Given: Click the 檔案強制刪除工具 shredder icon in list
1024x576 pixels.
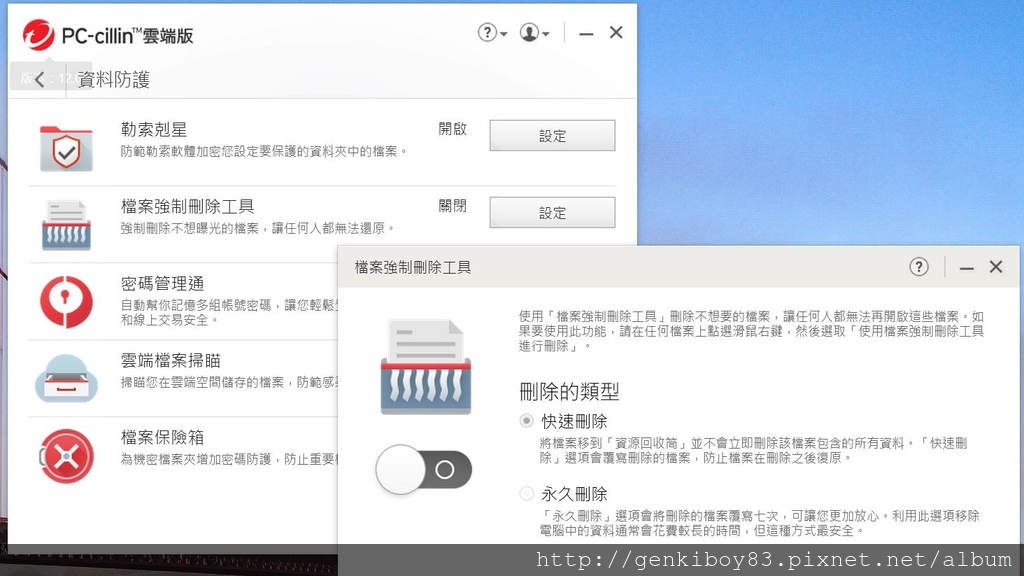Looking at the screenshot, I should 66,225.
